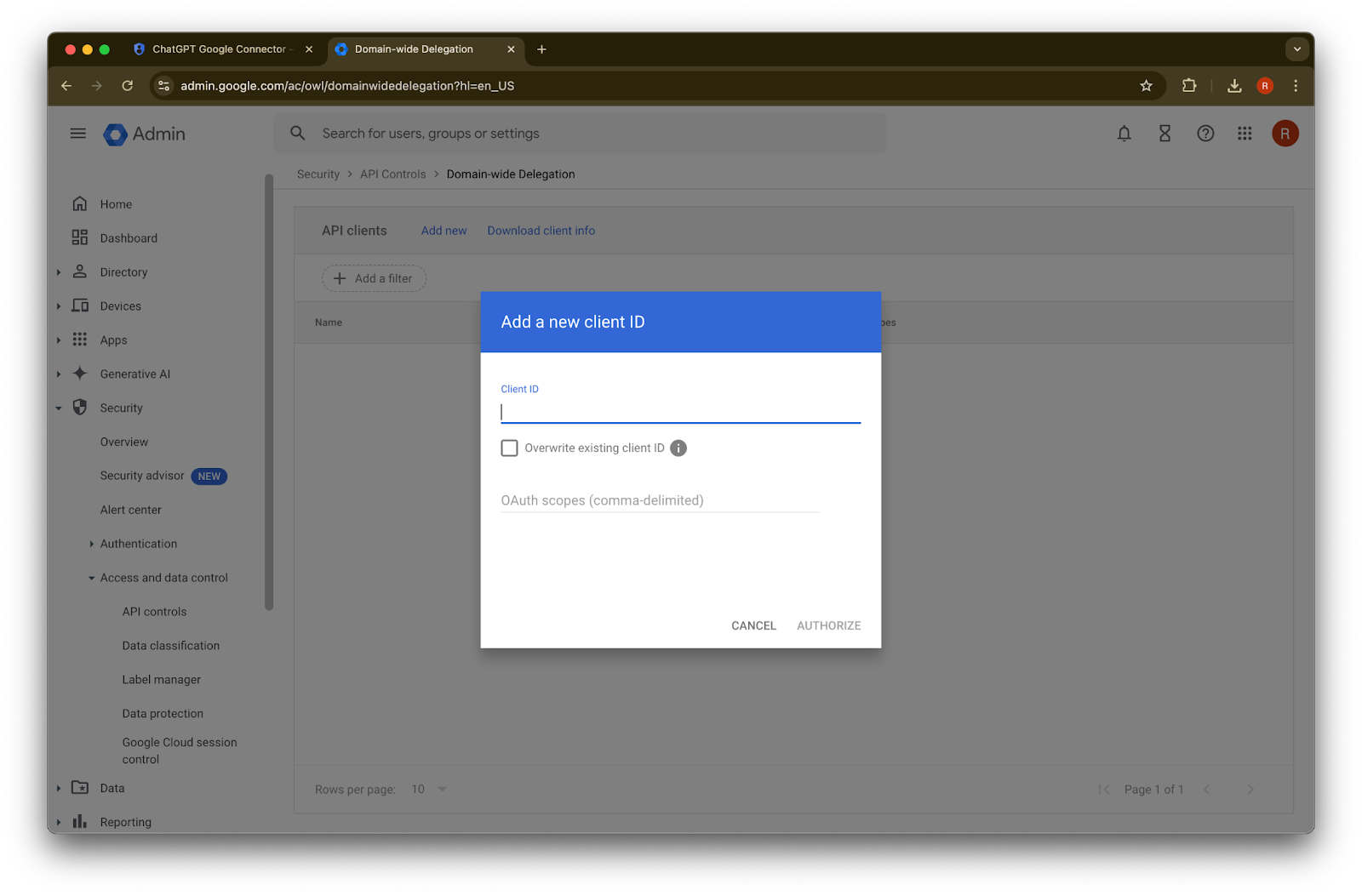
Task: Click the Reporting bar chart icon
Action: [x=80, y=822]
